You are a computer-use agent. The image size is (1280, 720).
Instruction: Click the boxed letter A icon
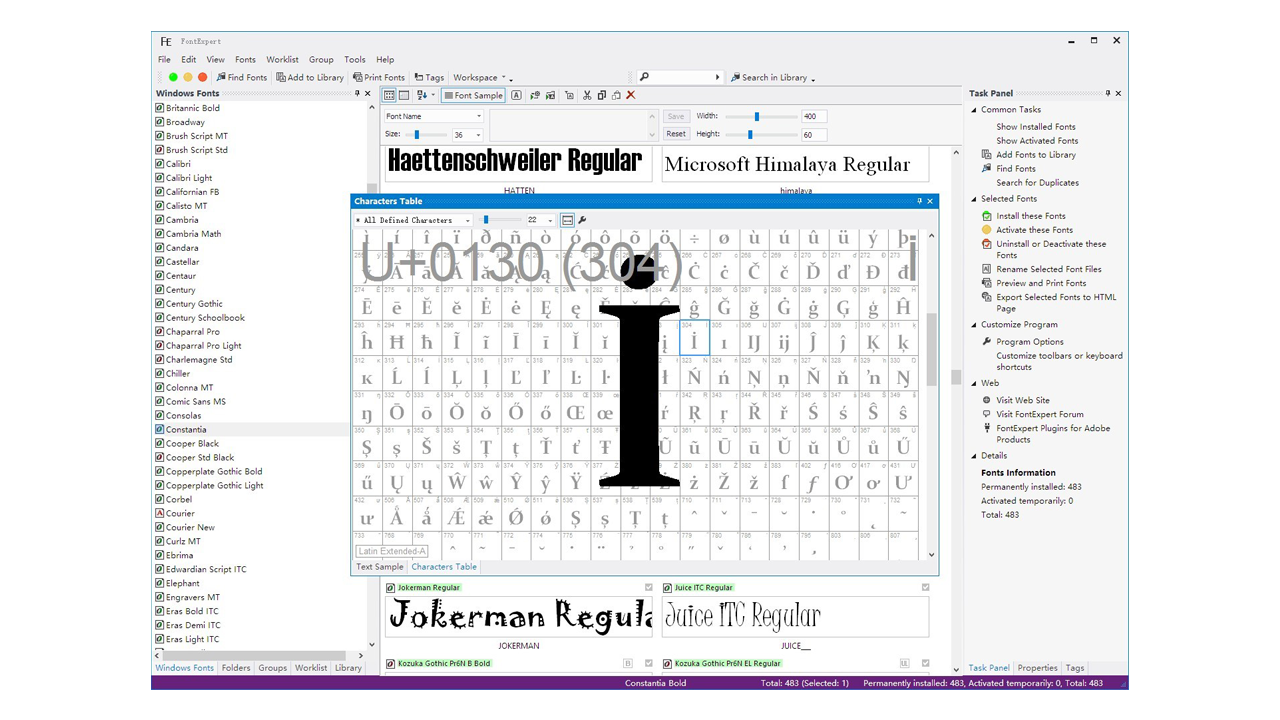tap(516, 95)
